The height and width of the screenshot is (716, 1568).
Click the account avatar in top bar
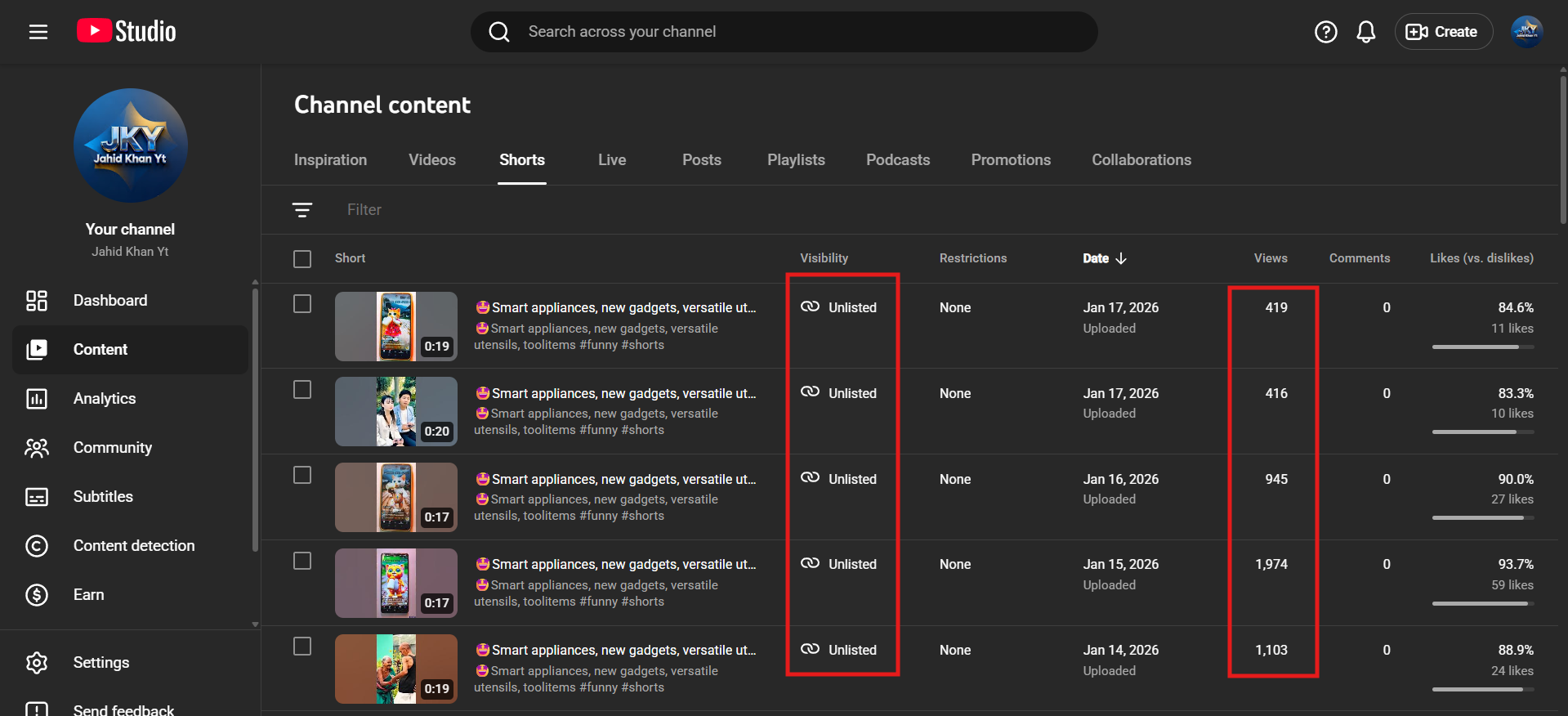coord(1526,32)
